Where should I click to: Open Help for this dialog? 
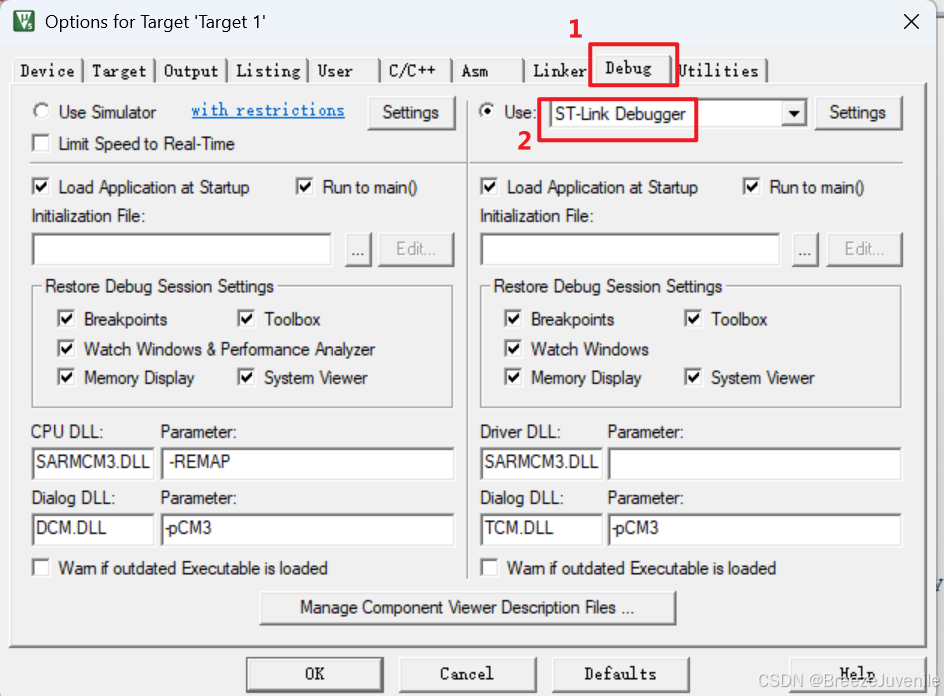857,674
